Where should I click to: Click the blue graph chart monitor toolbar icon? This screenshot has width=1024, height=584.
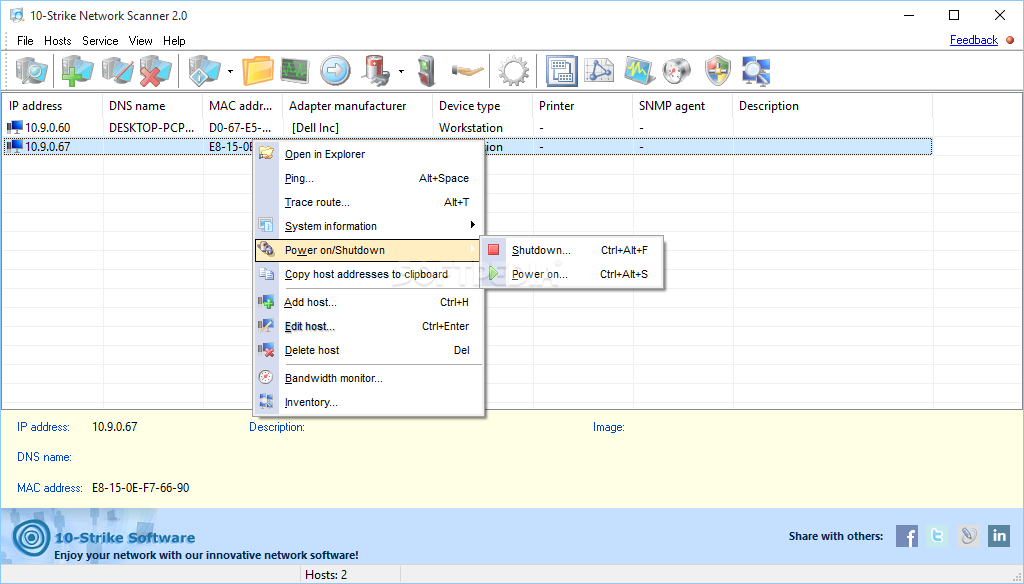[639, 71]
